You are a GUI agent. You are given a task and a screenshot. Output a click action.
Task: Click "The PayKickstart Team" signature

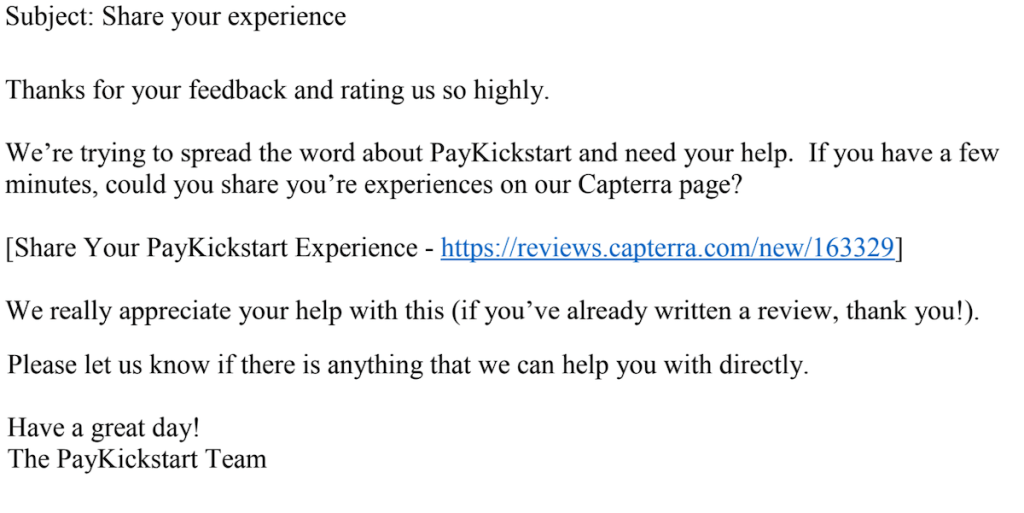(137, 459)
